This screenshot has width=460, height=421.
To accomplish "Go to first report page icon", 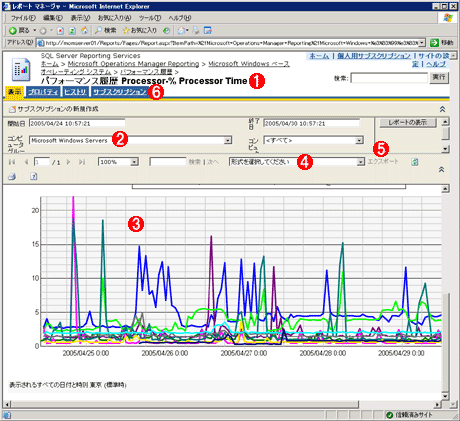I will pyautogui.click(x=12, y=162).
